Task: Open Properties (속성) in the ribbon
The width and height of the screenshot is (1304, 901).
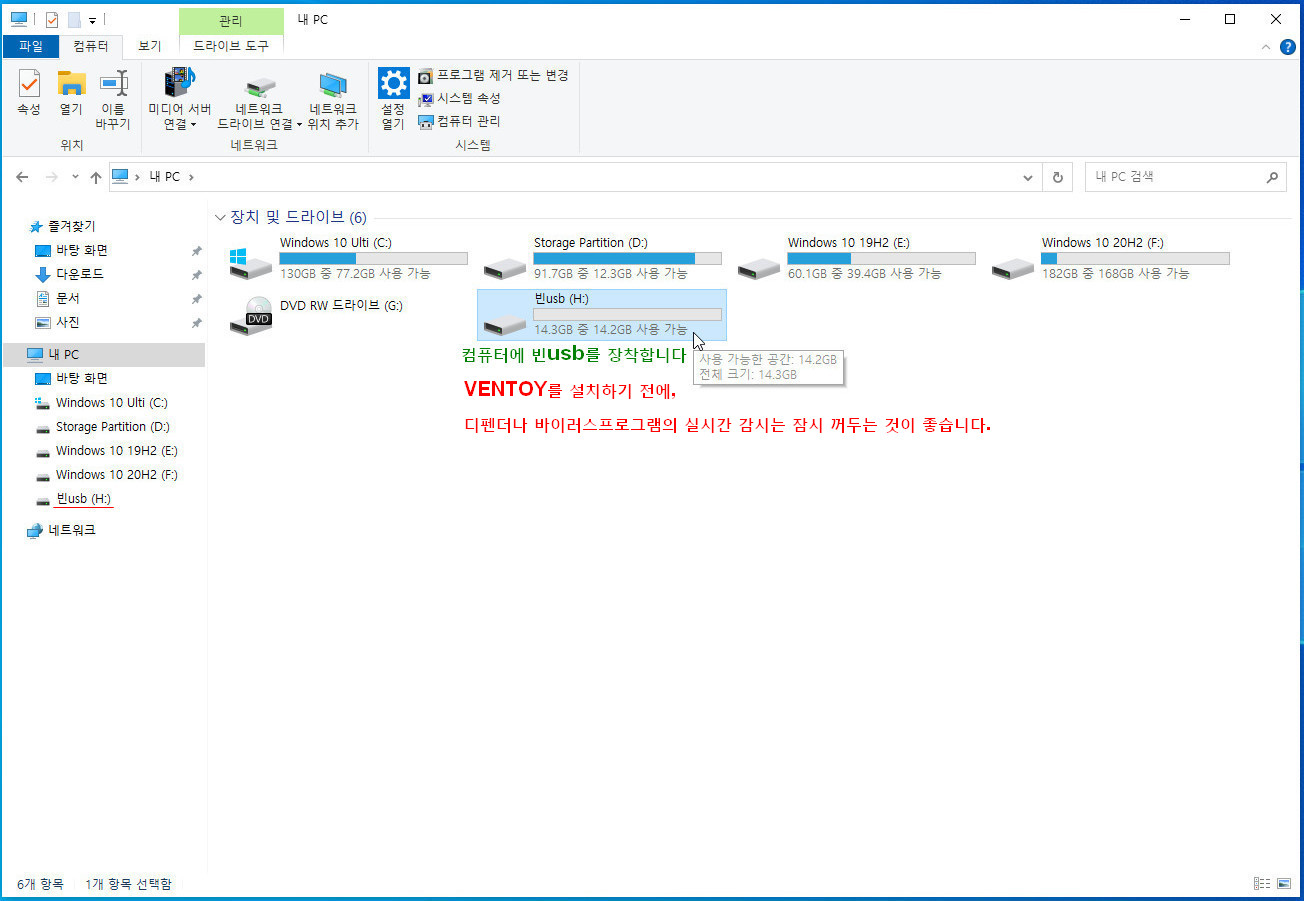Action: [x=29, y=92]
